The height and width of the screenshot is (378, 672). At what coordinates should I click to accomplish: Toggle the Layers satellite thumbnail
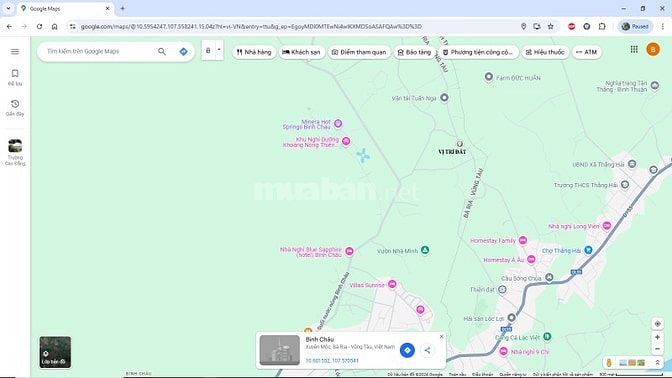(55, 352)
